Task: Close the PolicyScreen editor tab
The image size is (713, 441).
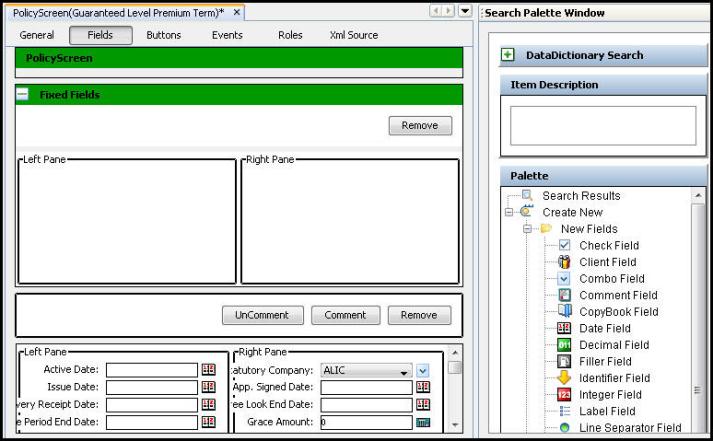Action: 236,12
